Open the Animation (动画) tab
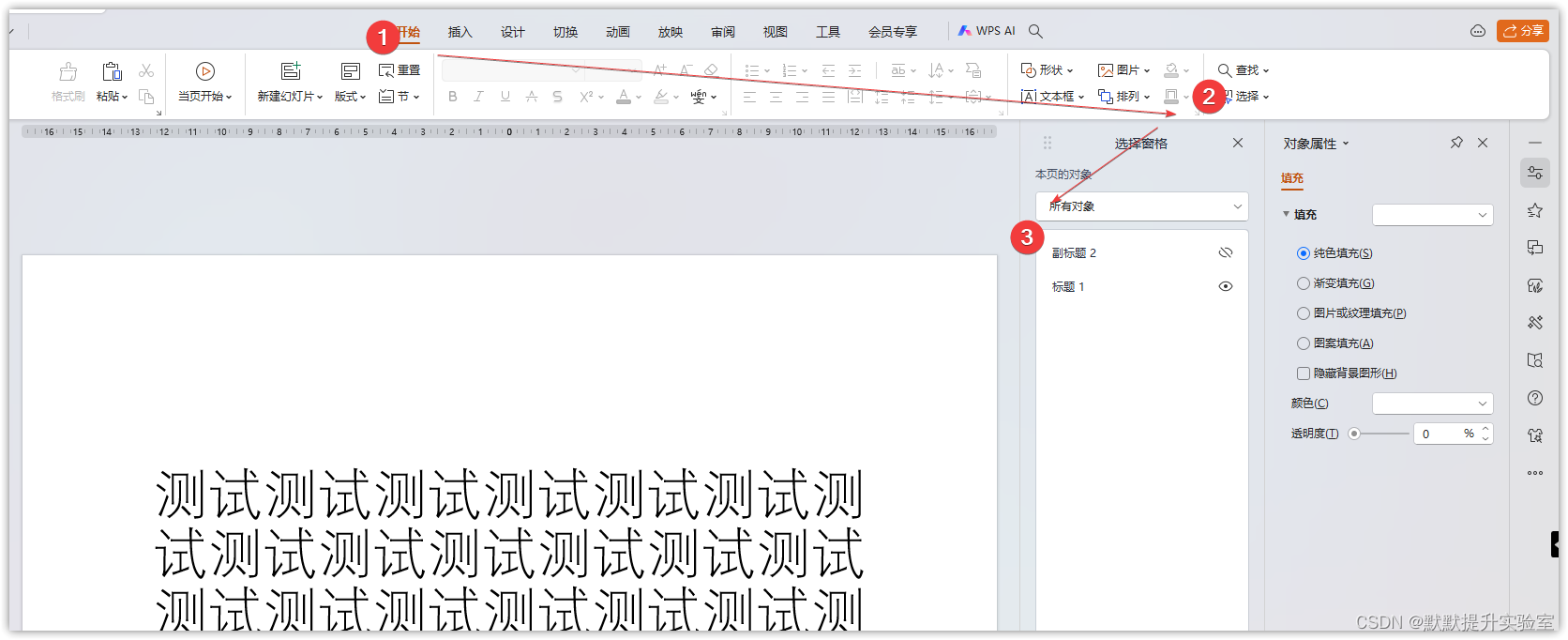This screenshot has width=1568, height=640. tap(617, 32)
